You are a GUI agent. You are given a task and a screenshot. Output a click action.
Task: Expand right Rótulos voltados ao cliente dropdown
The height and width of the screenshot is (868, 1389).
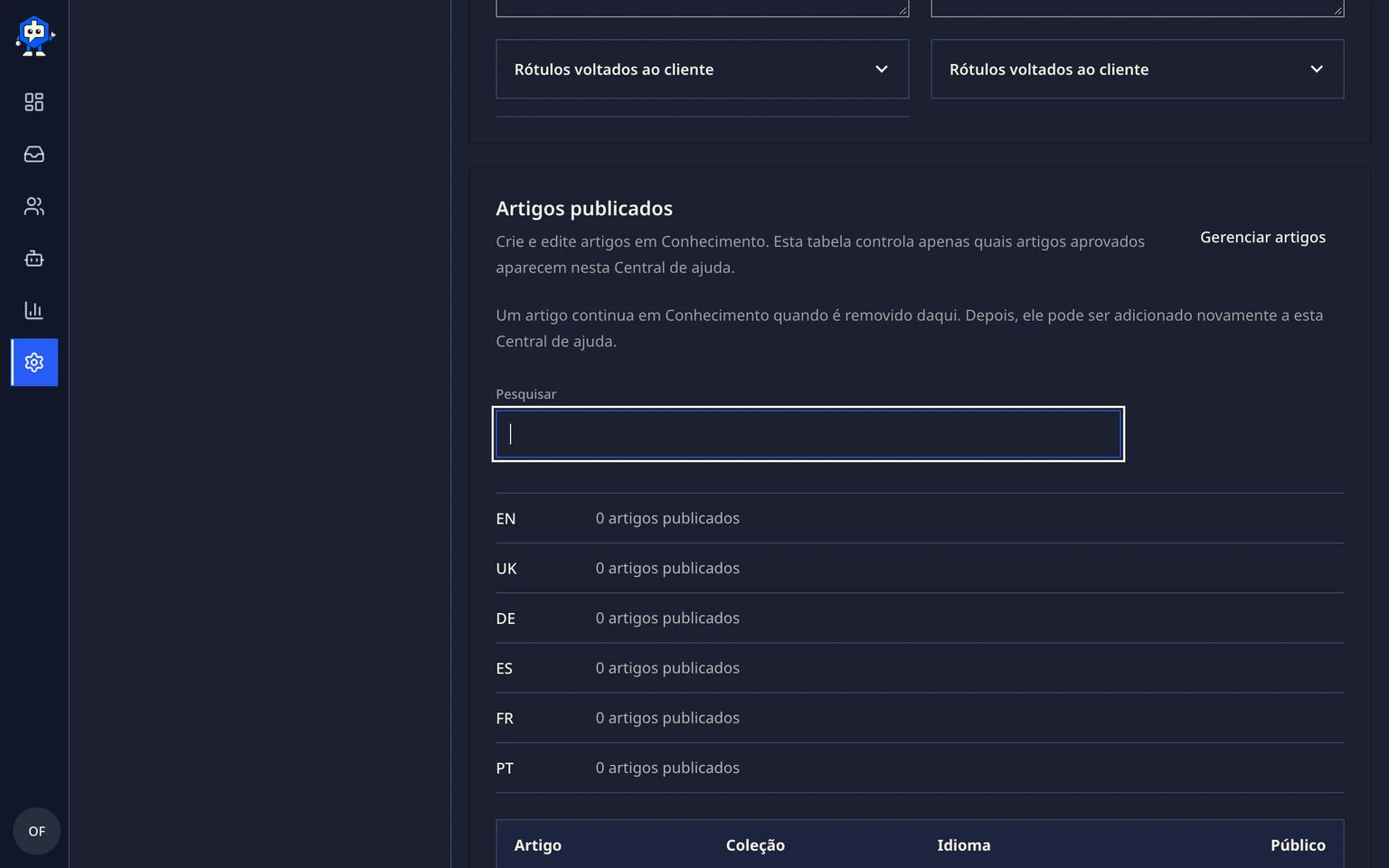pyautogui.click(x=1137, y=69)
